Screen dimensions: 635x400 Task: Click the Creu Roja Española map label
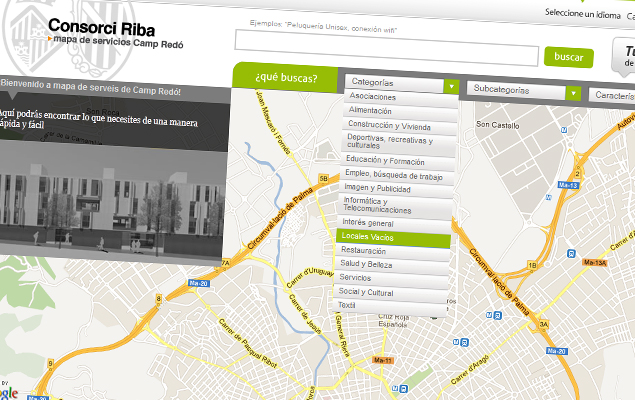(x=392, y=320)
